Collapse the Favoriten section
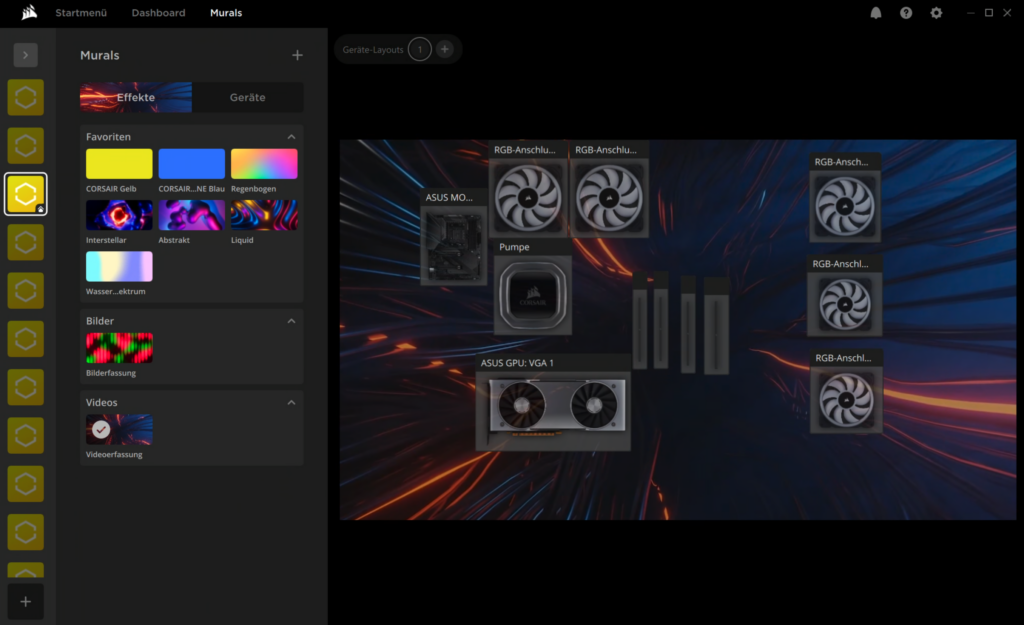Viewport: 1024px width, 625px height. (291, 137)
